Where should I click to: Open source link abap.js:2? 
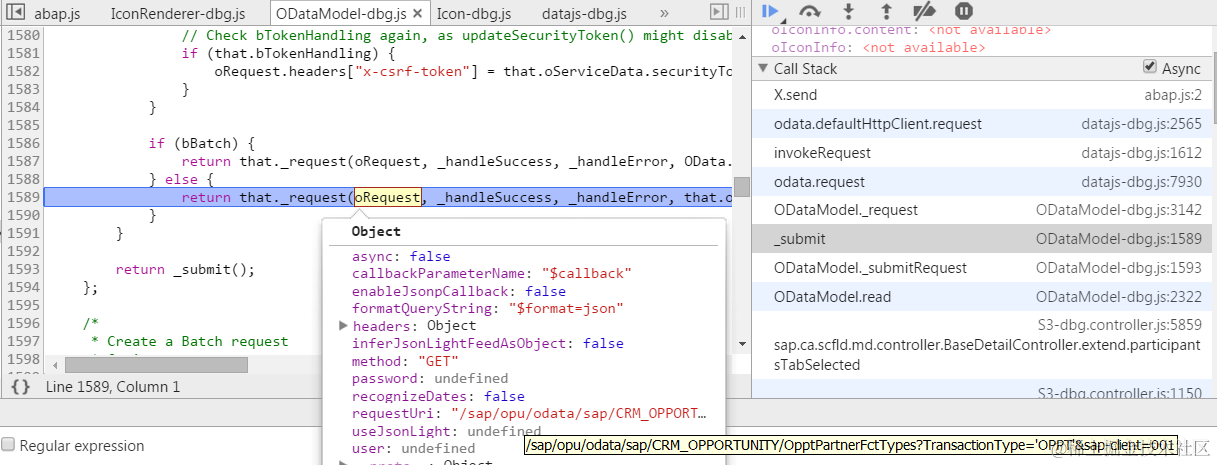(1173, 95)
